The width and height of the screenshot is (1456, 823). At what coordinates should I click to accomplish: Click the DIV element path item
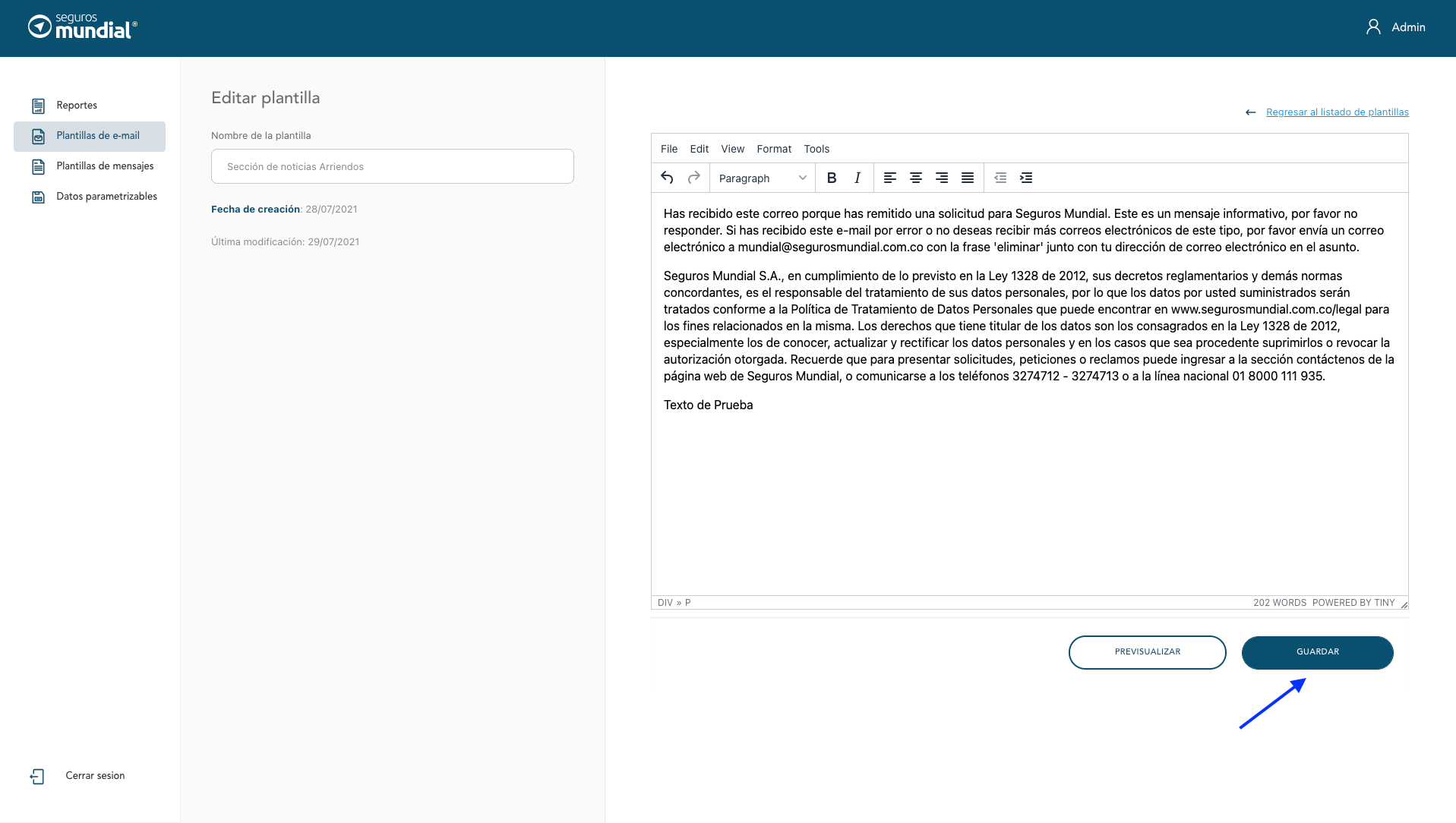tap(665, 603)
